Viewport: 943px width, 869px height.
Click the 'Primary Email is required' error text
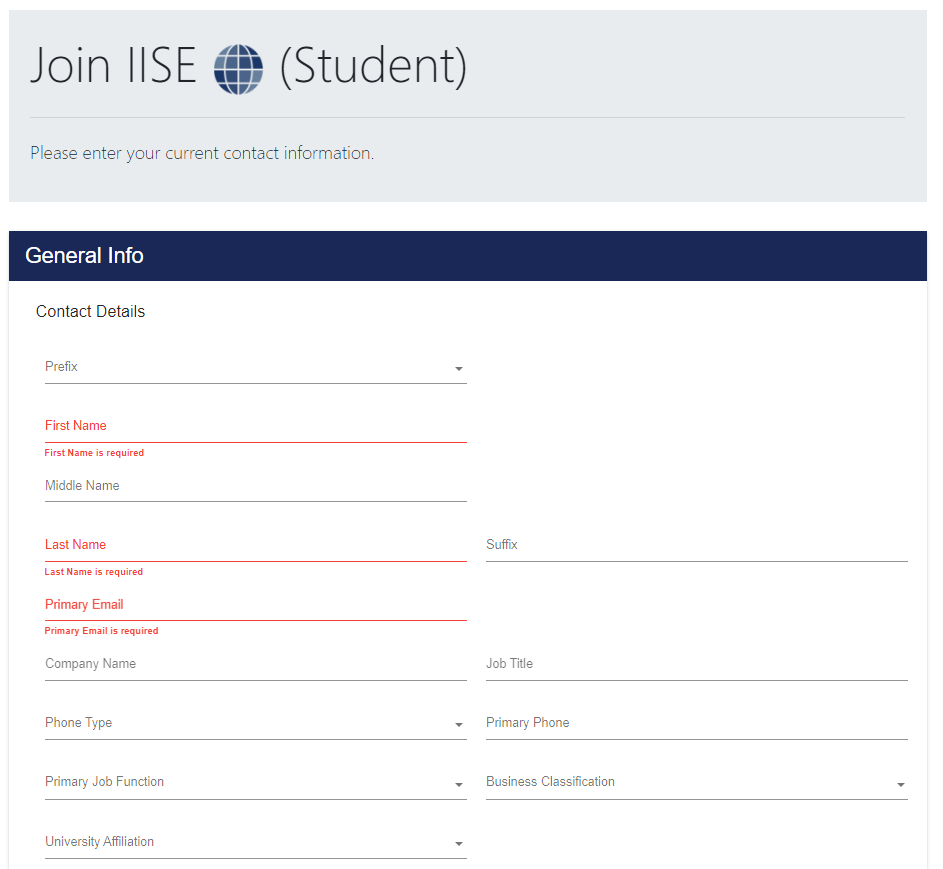(102, 631)
